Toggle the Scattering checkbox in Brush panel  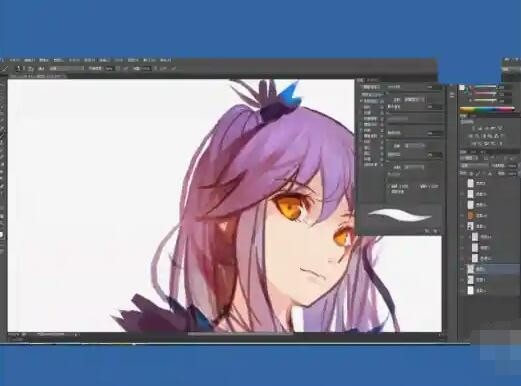362,107
